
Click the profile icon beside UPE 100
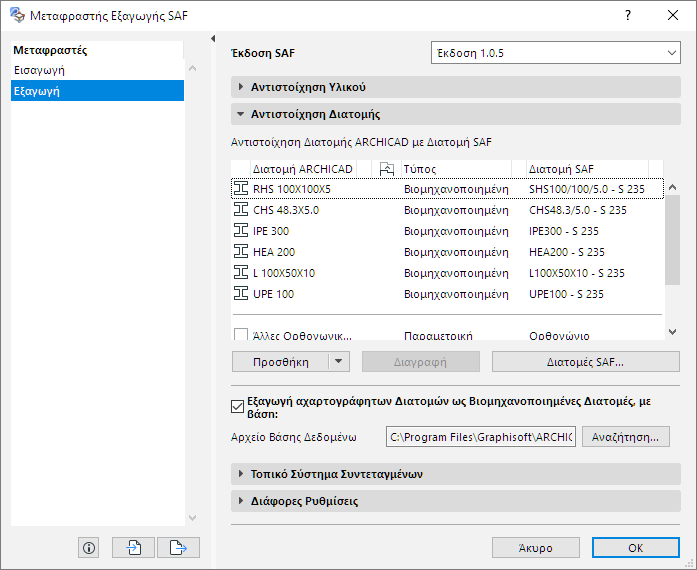click(240, 294)
